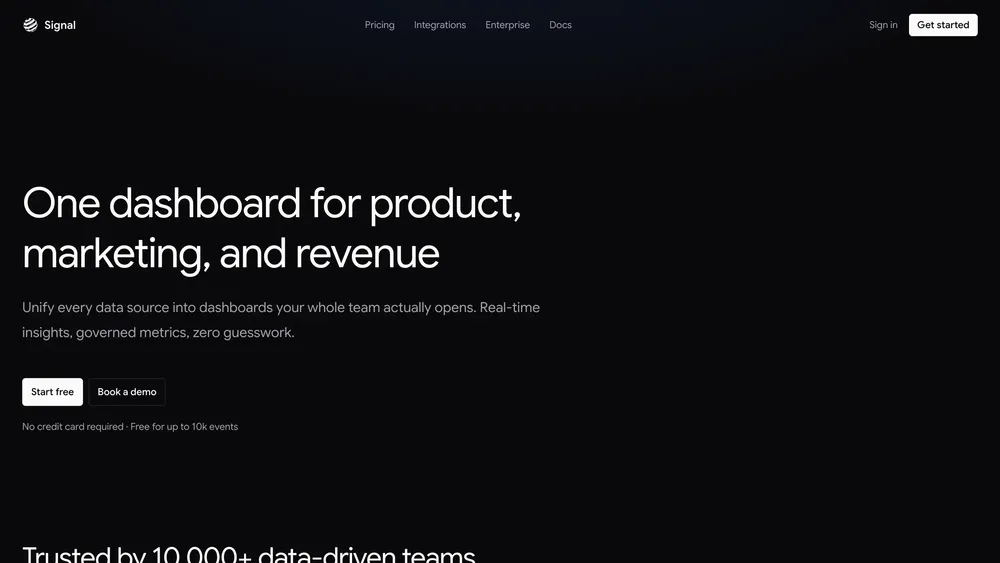
Task: Click the Sign in link
Action: point(883,25)
